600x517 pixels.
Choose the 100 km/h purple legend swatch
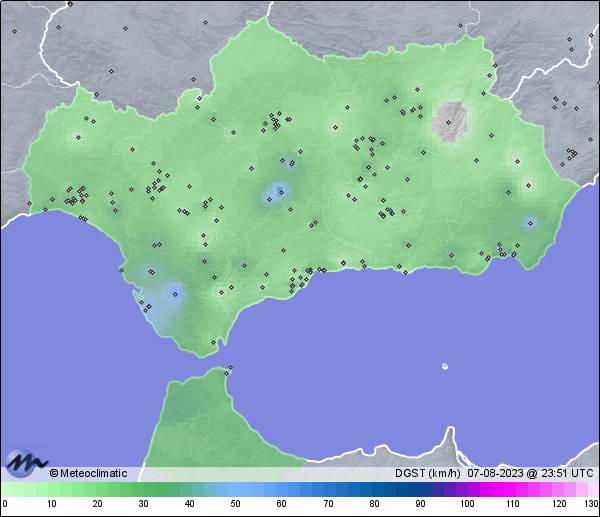tap(466, 489)
